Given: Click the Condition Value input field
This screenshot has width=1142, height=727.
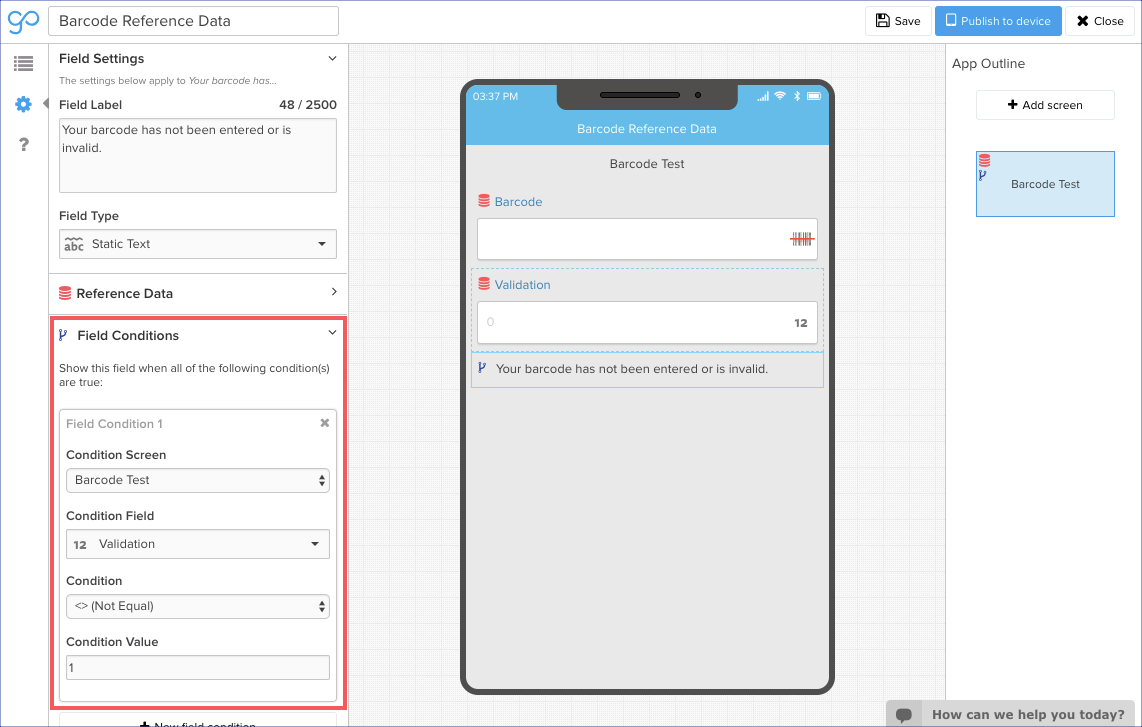Looking at the screenshot, I should coord(198,667).
